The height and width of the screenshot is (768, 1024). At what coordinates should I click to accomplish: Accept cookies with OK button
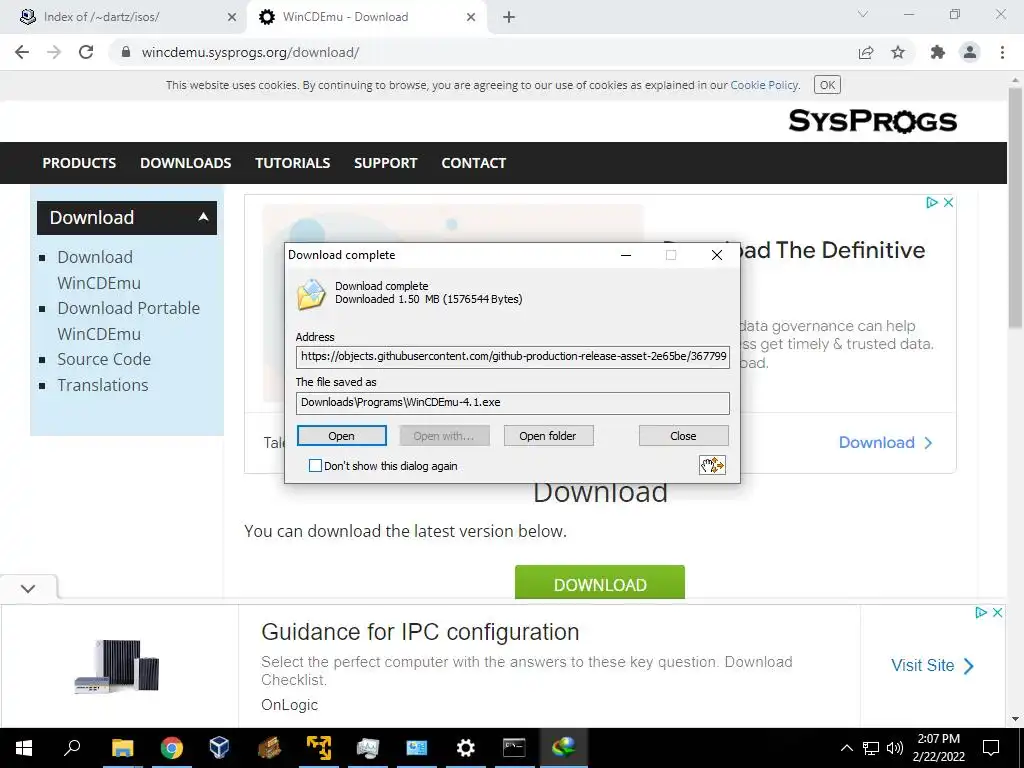(x=827, y=85)
